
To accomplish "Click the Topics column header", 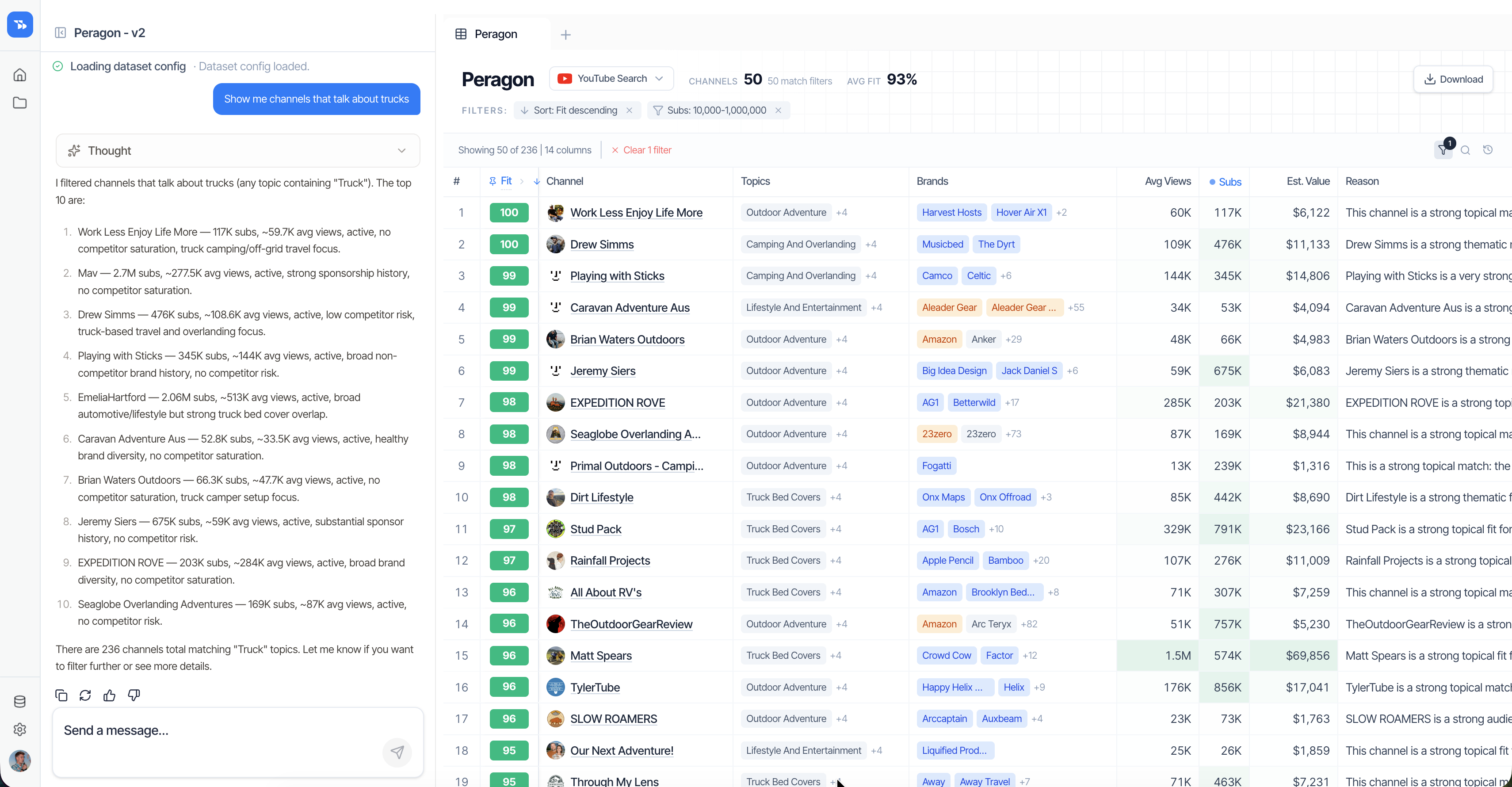I will point(756,181).
